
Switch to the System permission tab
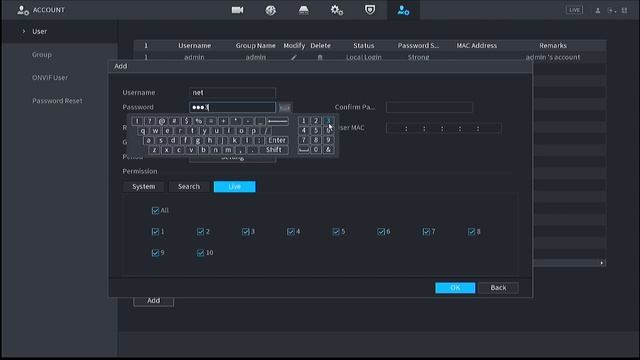(144, 187)
